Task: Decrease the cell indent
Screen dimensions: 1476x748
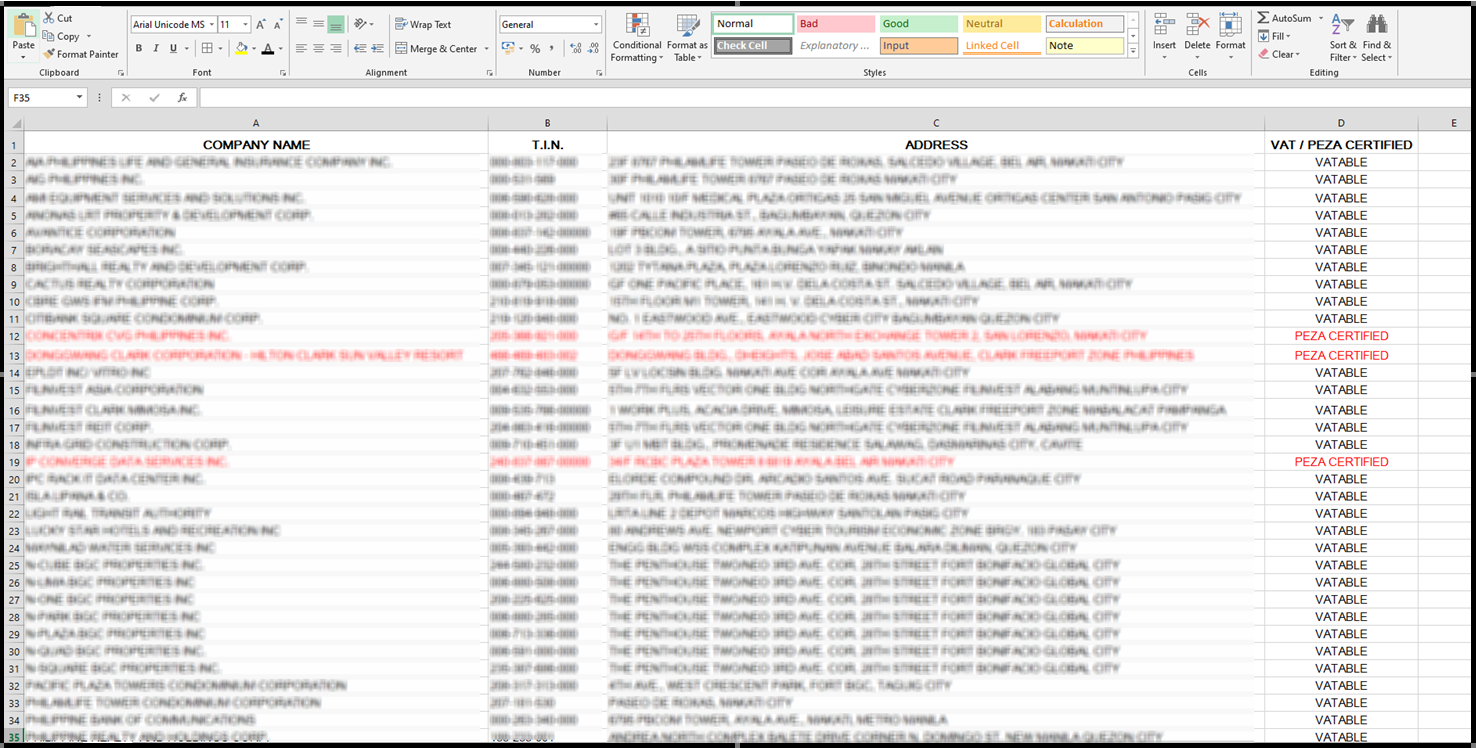Action: [359, 48]
